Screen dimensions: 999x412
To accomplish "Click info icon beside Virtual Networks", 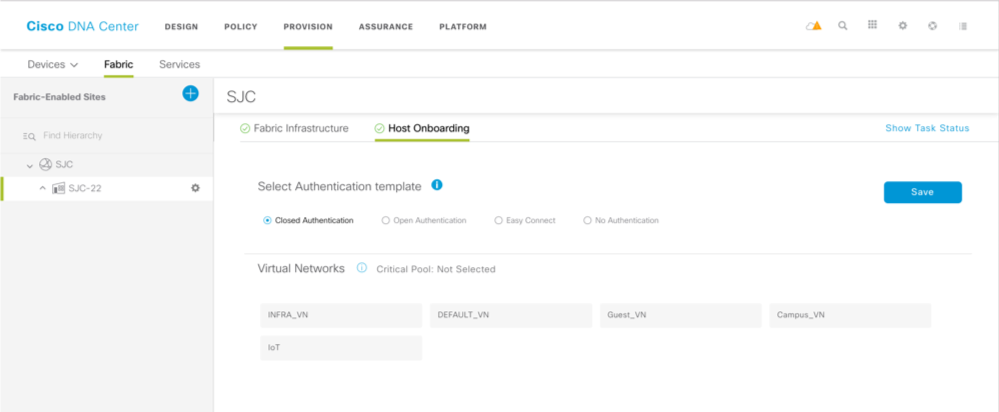I will tap(362, 268).
